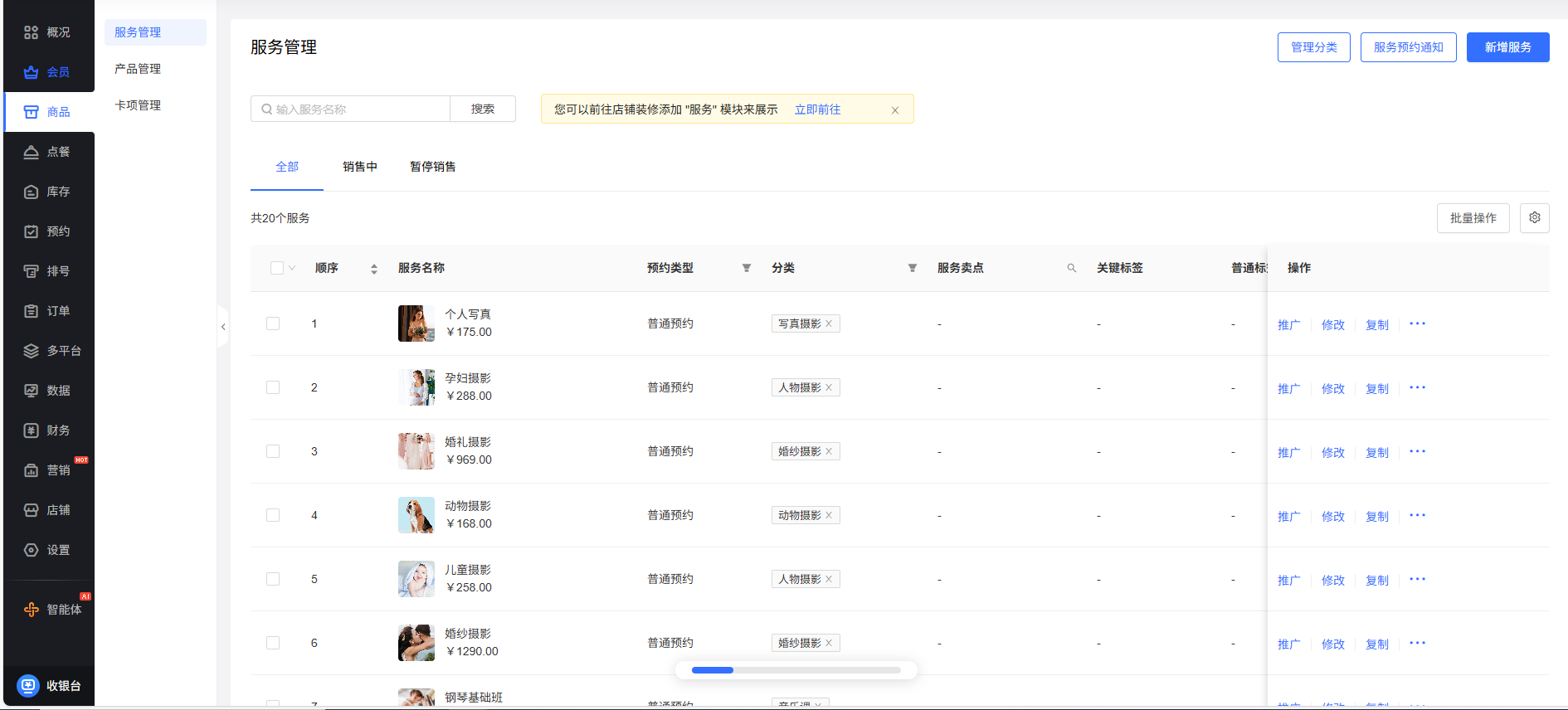Tick the select-all header checkbox
Screen dimensions: 1568x710
coord(277,268)
